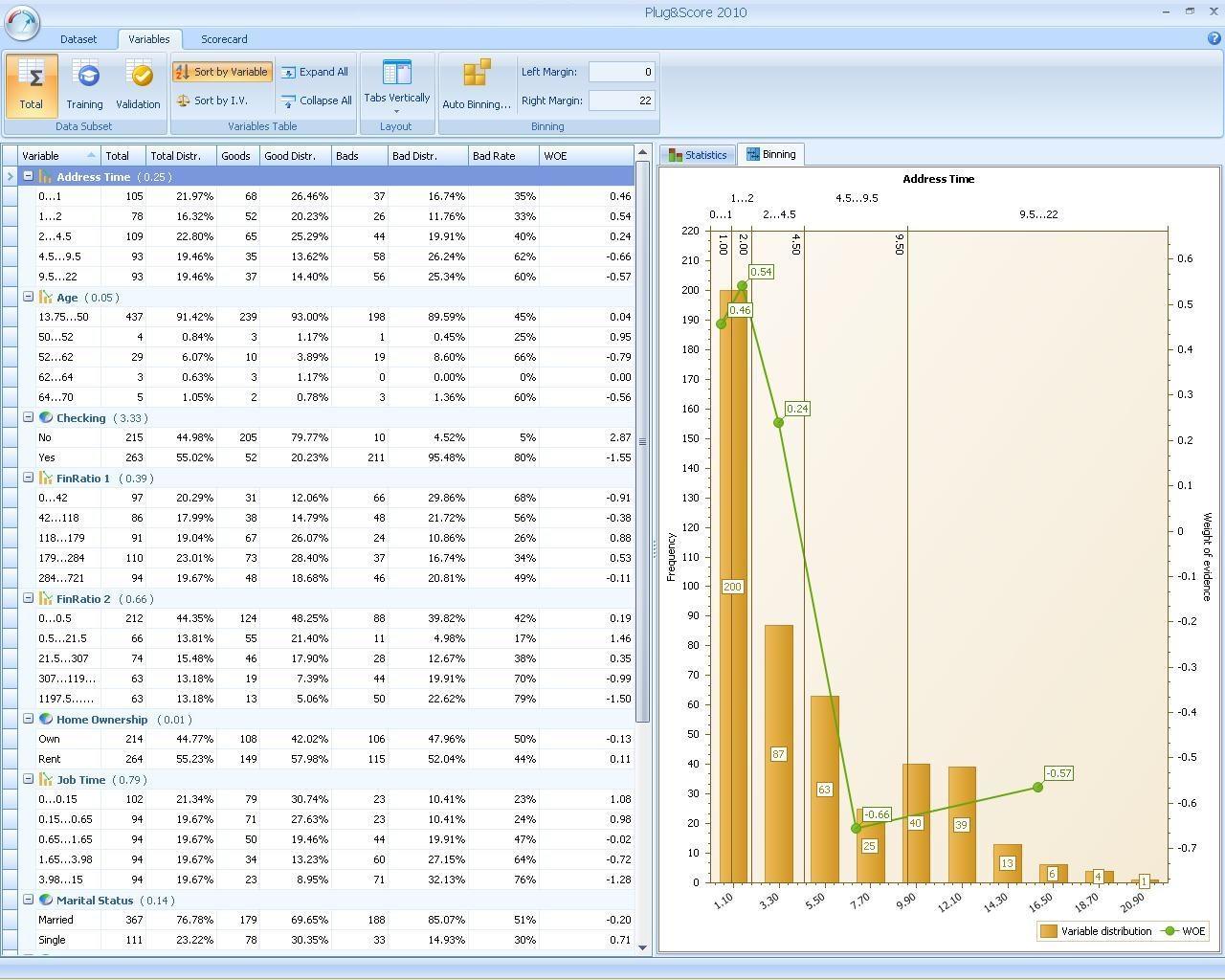Launch Auto Binning

(476, 86)
